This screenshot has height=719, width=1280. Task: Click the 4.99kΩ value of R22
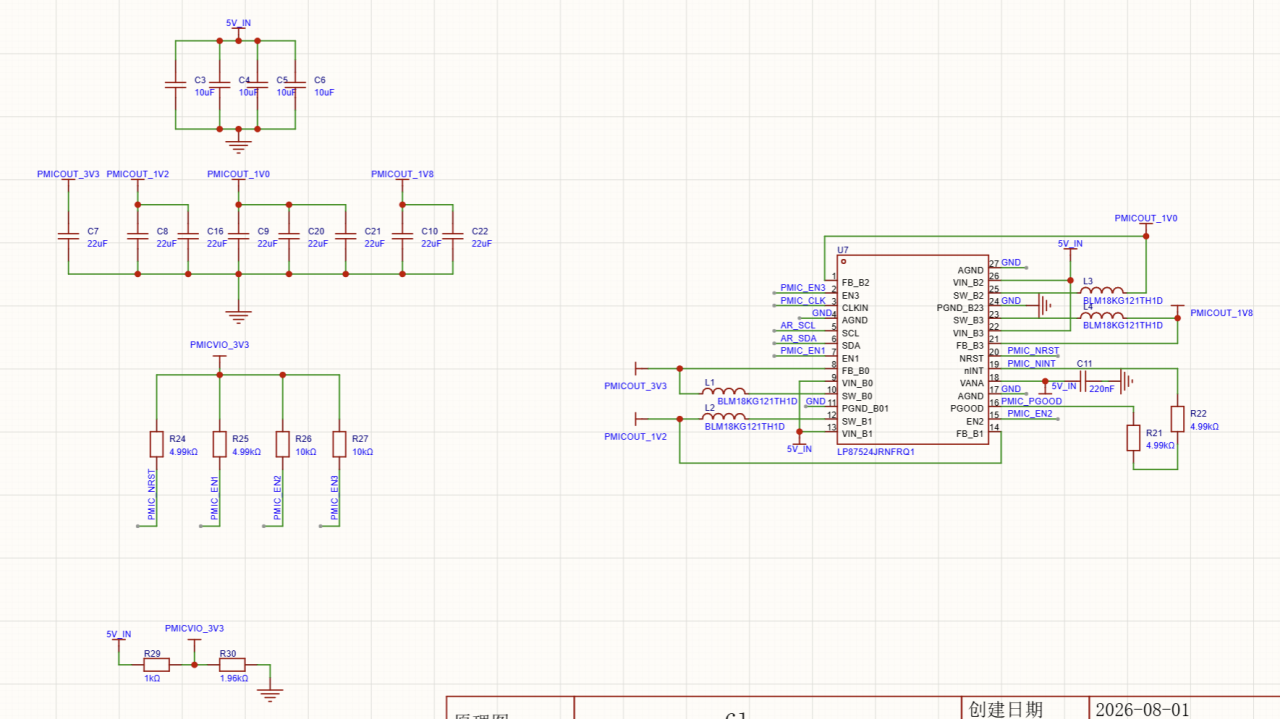pyautogui.click(x=1205, y=426)
